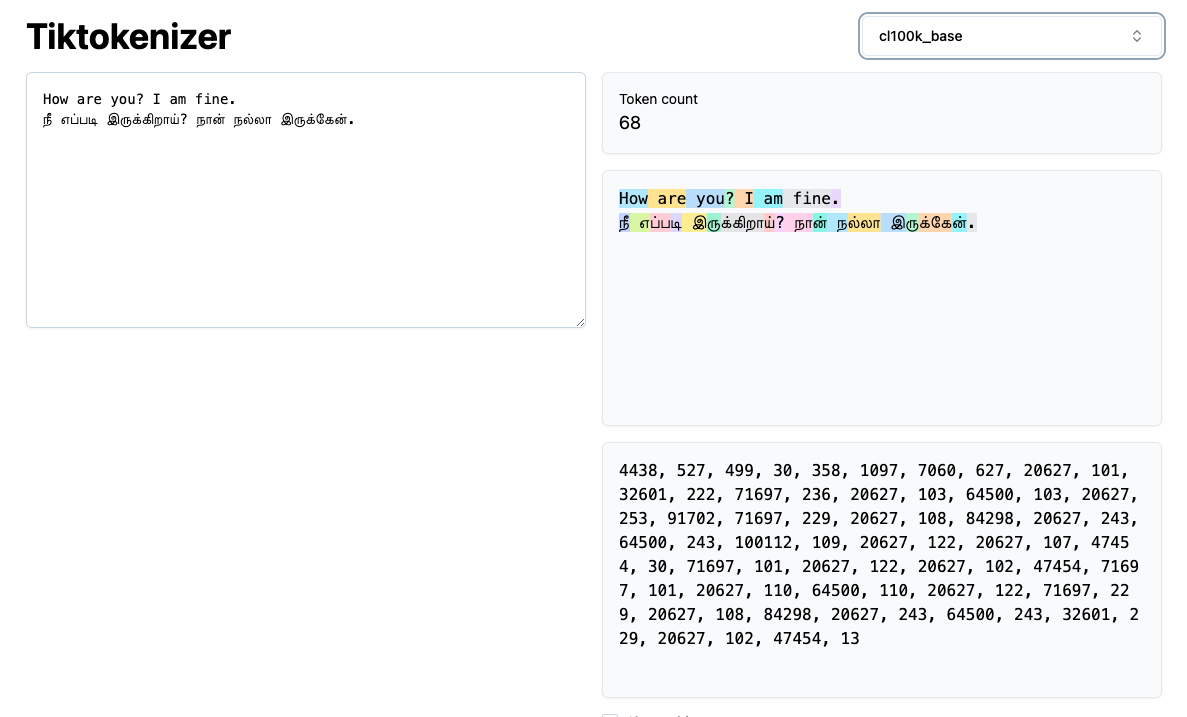
Task: Click token ID 91702 in the ID list
Action: pos(691,519)
